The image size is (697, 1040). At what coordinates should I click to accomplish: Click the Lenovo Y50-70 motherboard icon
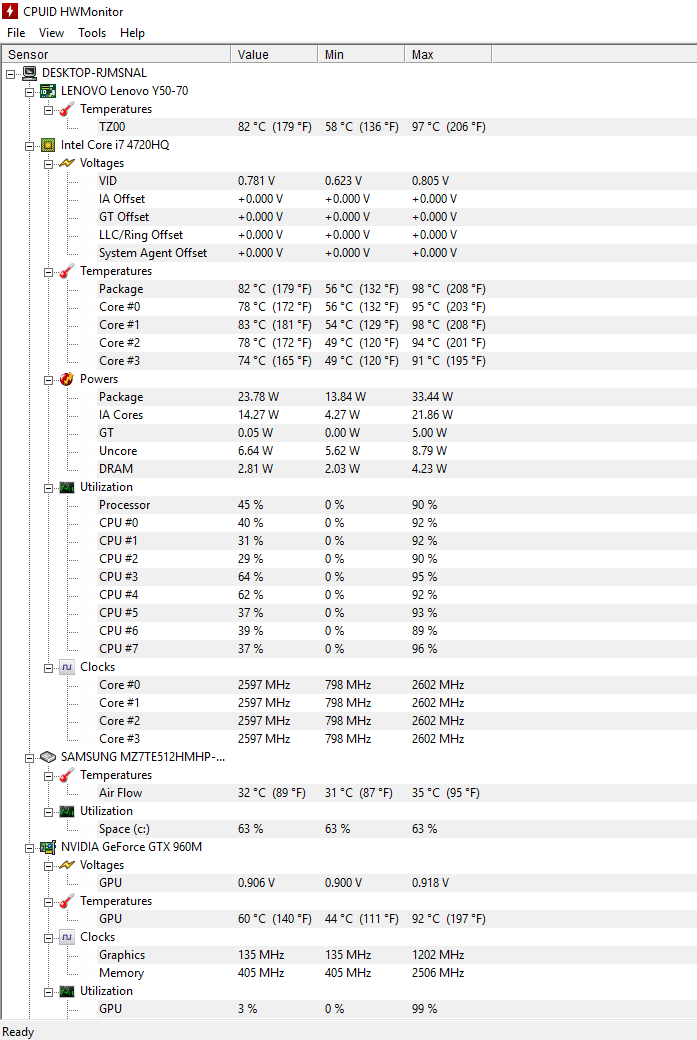click(x=48, y=91)
